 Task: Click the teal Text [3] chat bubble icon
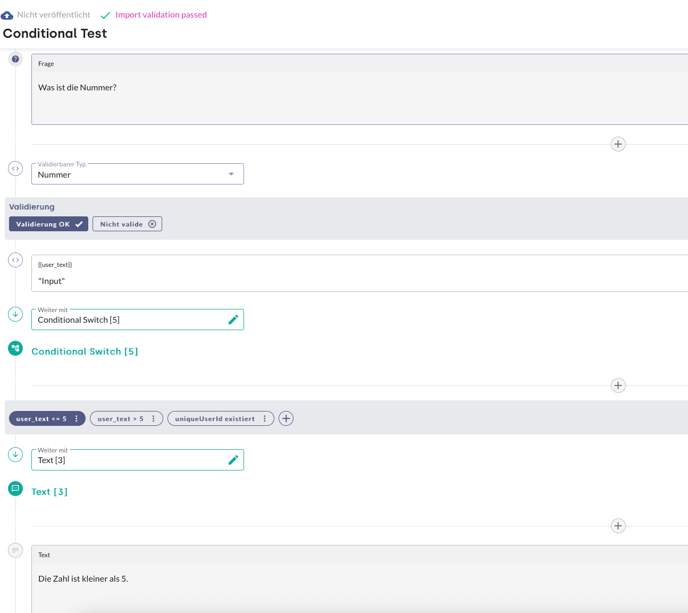coord(15,489)
